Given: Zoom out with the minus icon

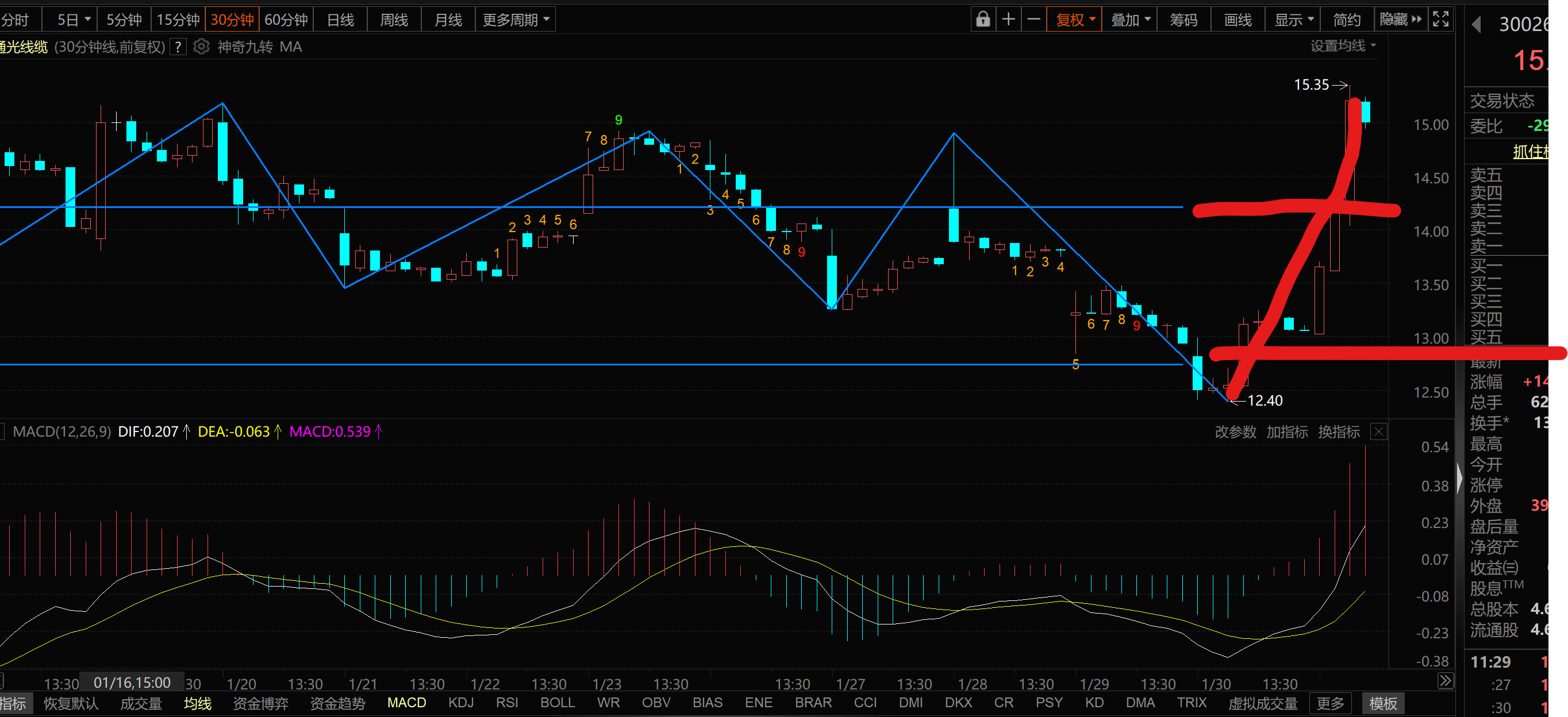Looking at the screenshot, I should point(1033,20).
